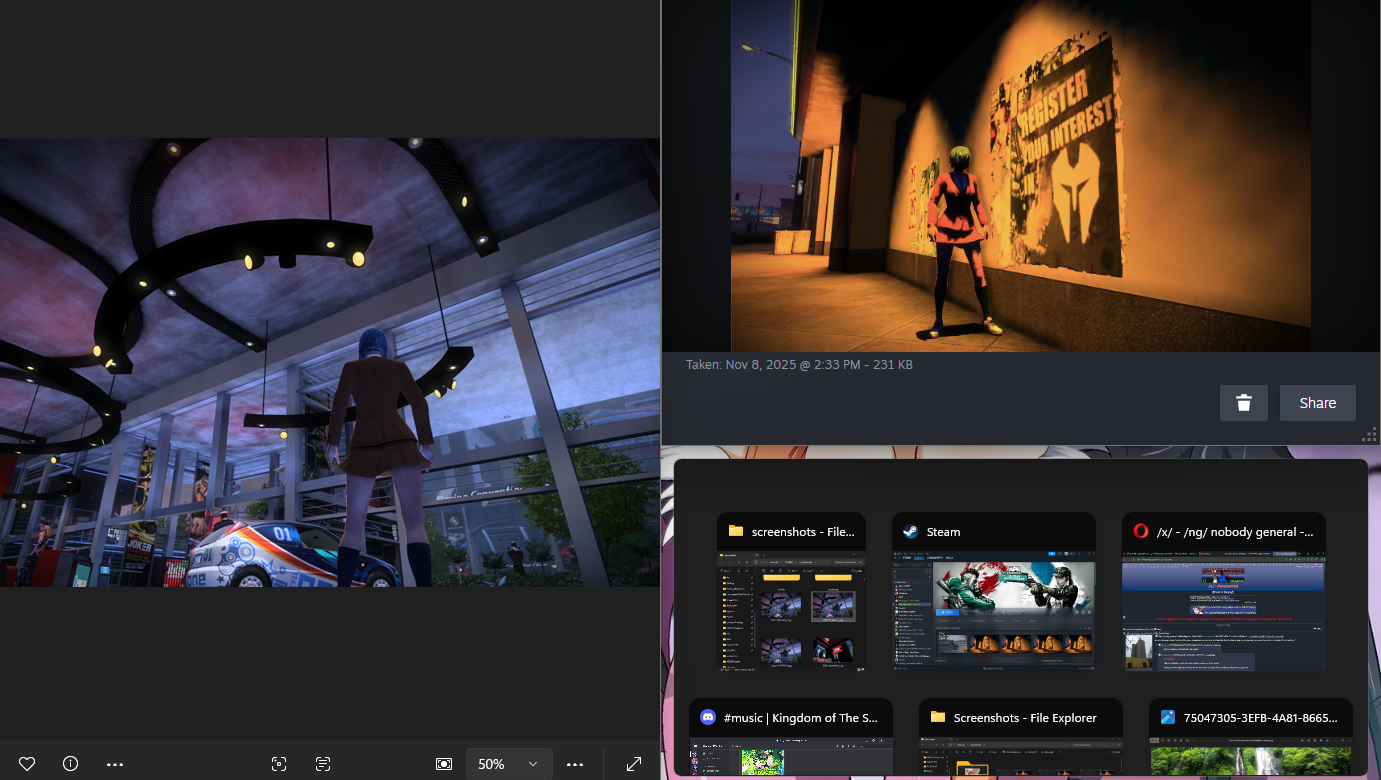This screenshot has width=1381, height=780.
Task: Activate the scan text icon in Photos
Action: click(x=323, y=764)
